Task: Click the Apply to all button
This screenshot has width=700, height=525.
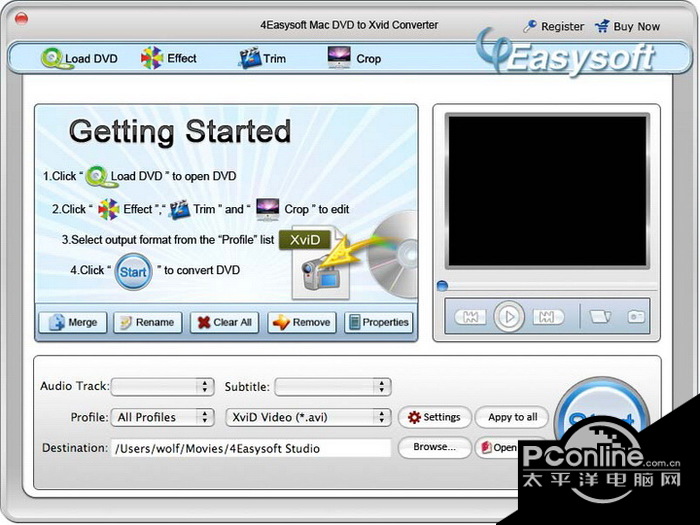Action: [x=512, y=417]
